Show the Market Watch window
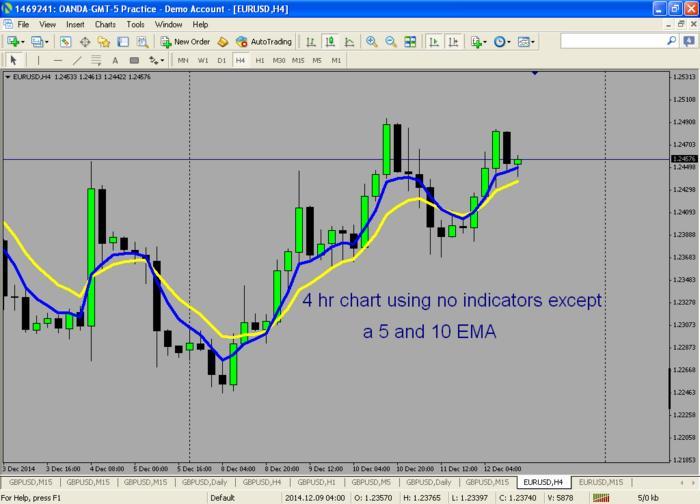Screen dimensions: 700x504 coord(65,42)
